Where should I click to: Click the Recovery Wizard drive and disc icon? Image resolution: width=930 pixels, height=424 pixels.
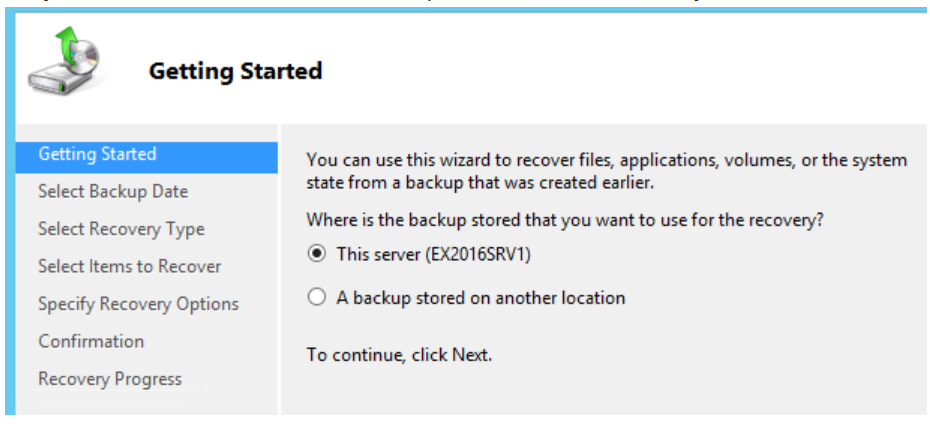[x=65, y=62]
